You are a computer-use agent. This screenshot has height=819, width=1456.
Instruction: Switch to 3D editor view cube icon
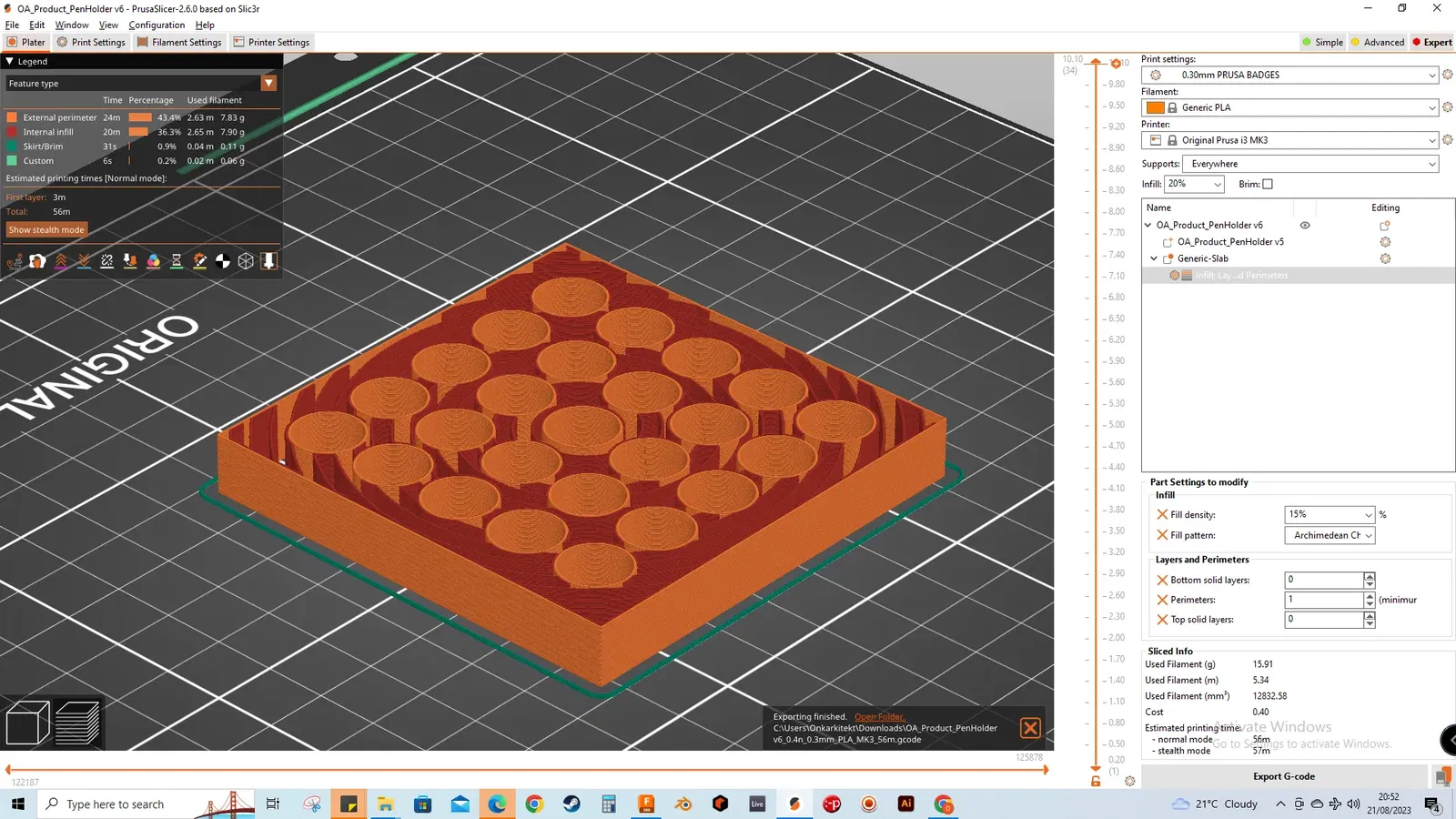27,723
